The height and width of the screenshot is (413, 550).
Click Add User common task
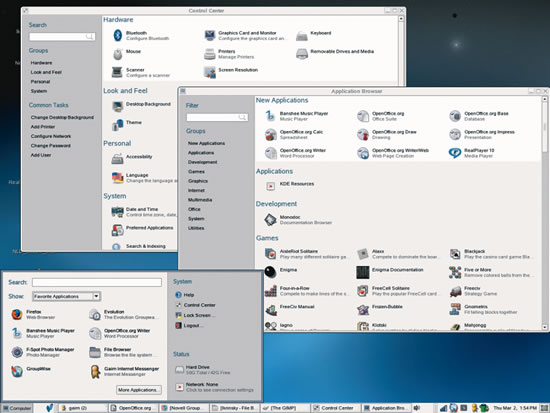(x=41, y=155)
